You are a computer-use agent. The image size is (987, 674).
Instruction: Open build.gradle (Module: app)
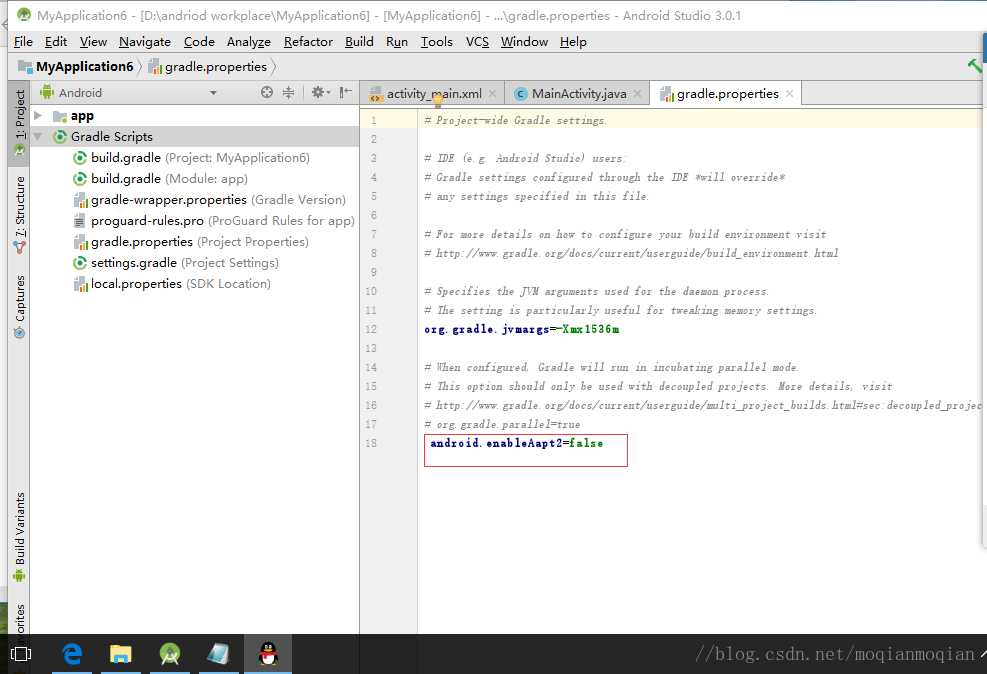point(161,179)
